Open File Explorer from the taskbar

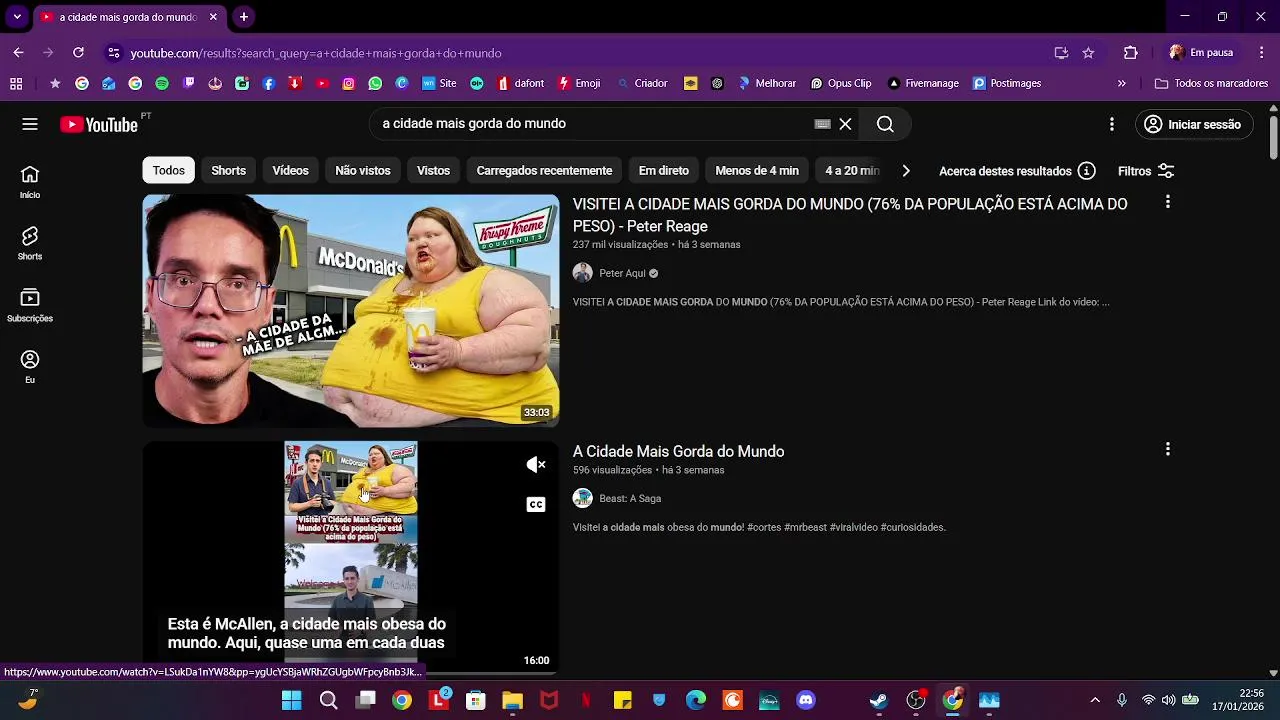click(x=512, y=700)
